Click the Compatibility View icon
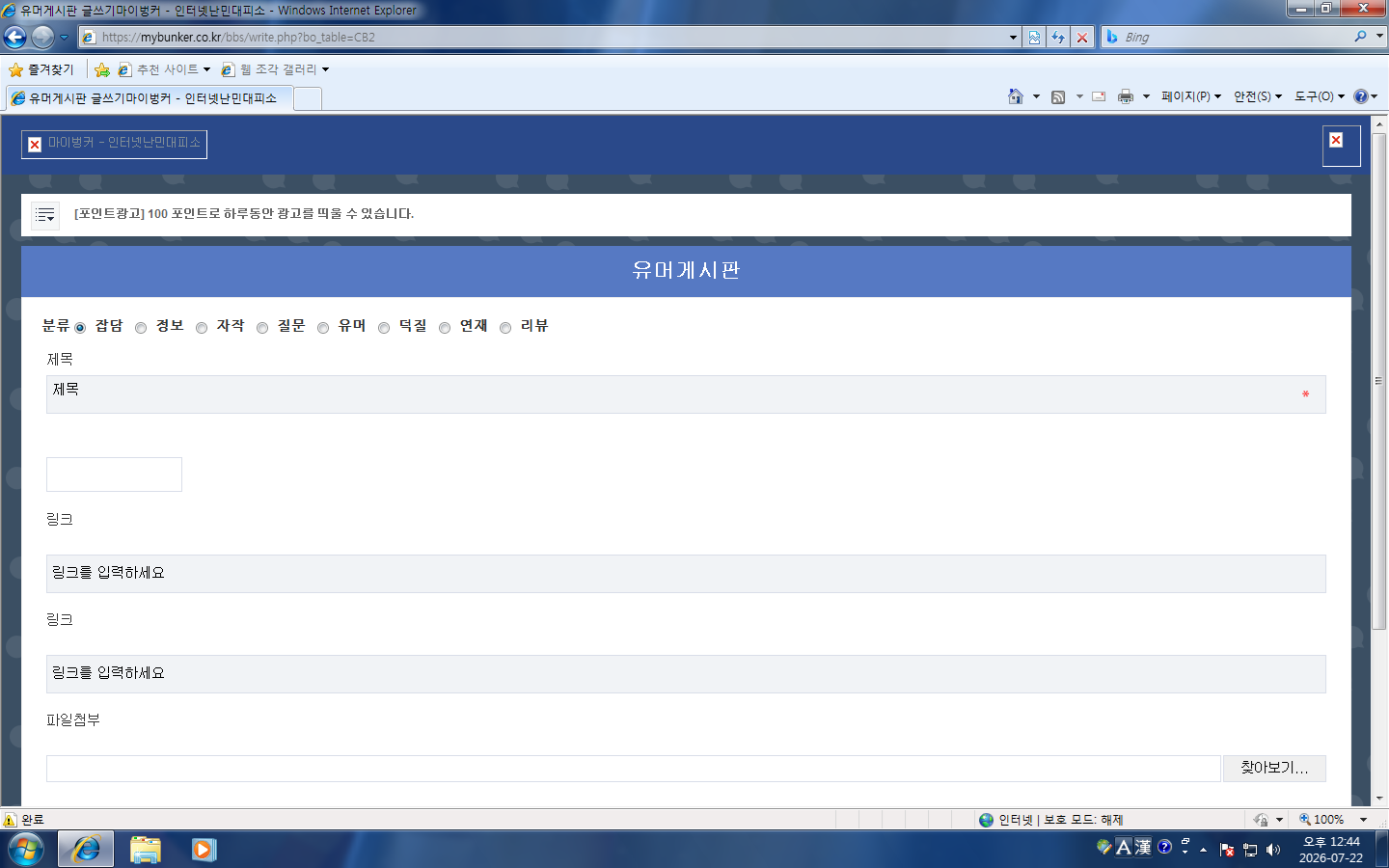The width and height of the screenshot is (1389, 868). coord(1034,38)
